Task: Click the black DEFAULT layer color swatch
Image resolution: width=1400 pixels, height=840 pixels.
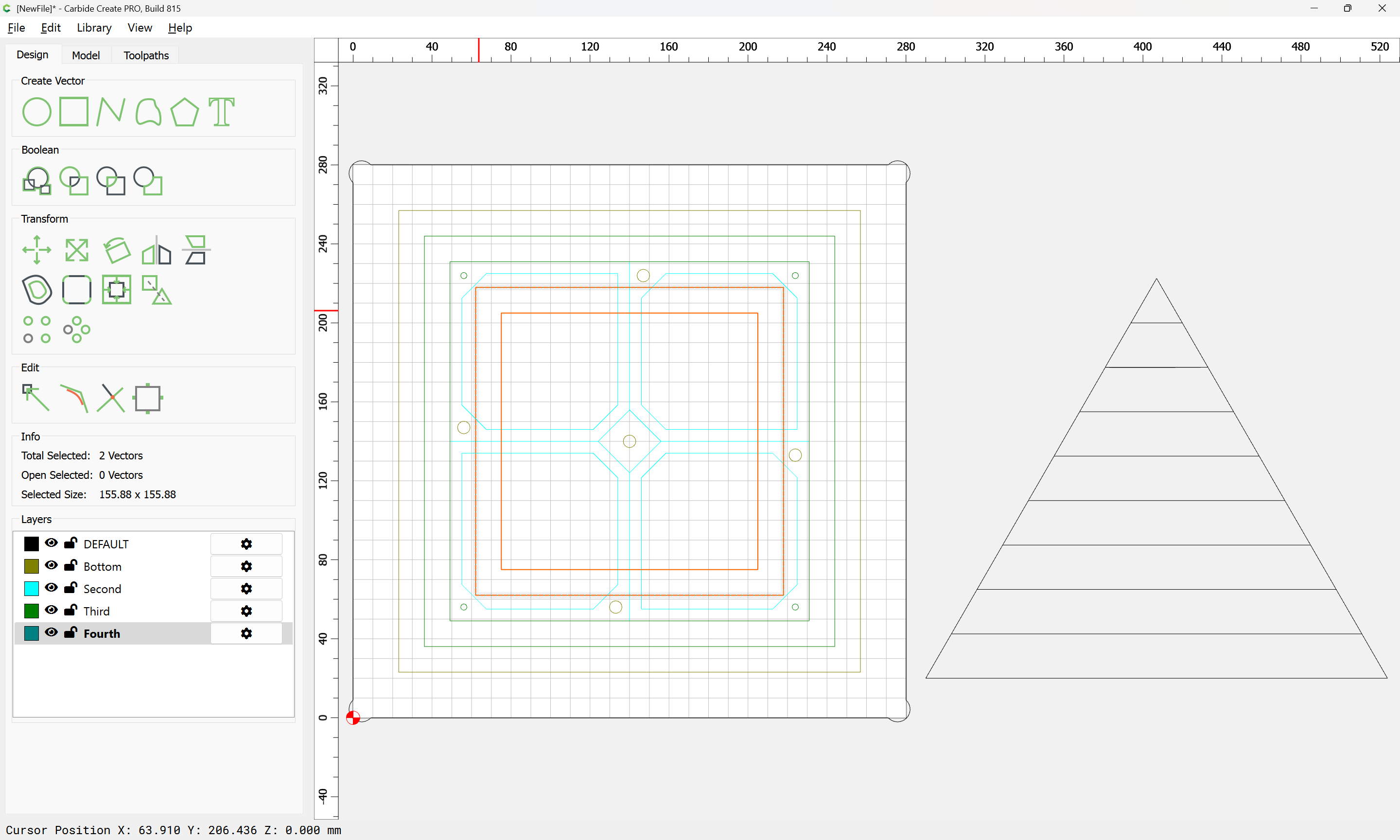Action: coord(32,544)
